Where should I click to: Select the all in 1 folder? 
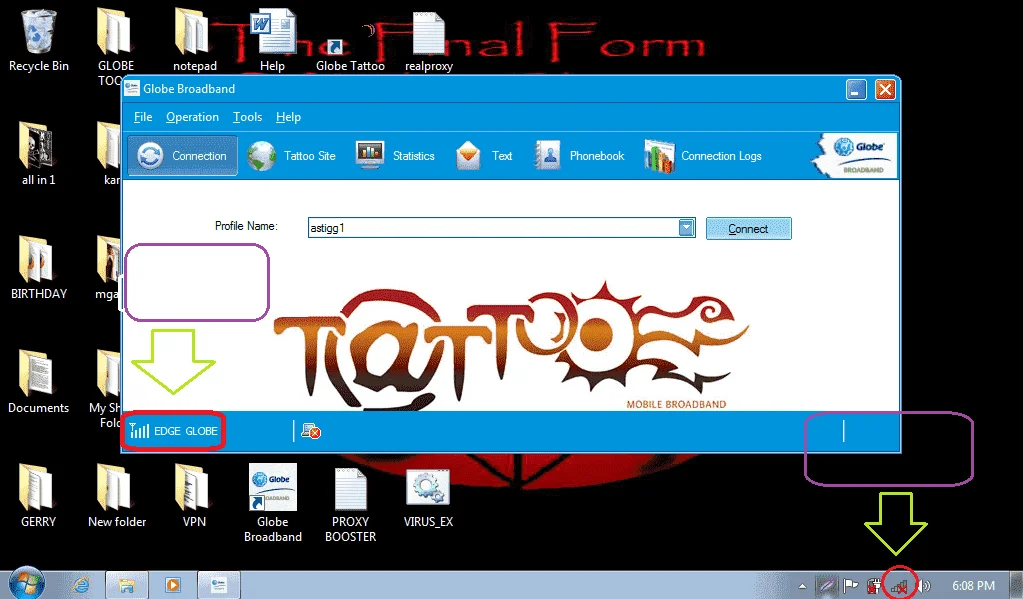[38, 145]
